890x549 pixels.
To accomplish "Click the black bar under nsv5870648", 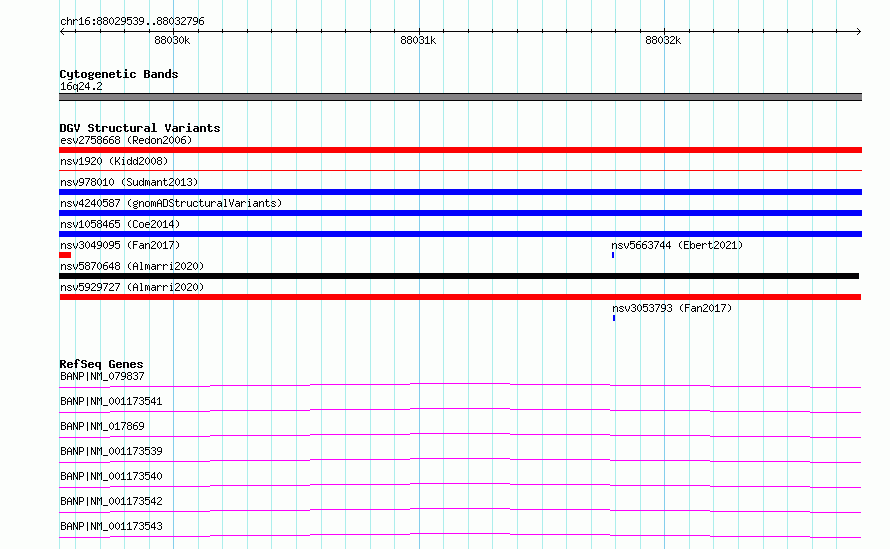I will 459,276.
